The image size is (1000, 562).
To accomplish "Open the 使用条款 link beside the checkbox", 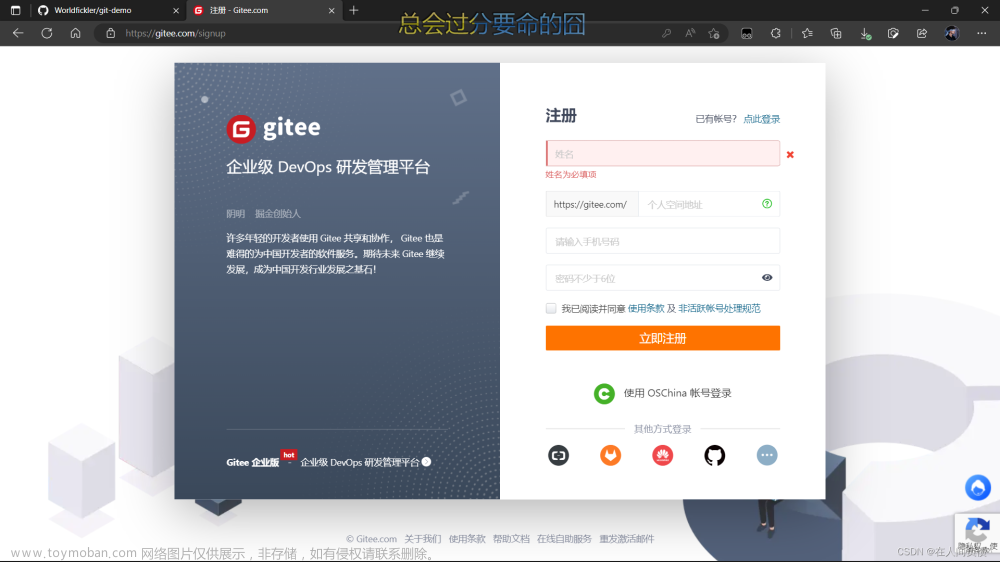I will [646, 308].
